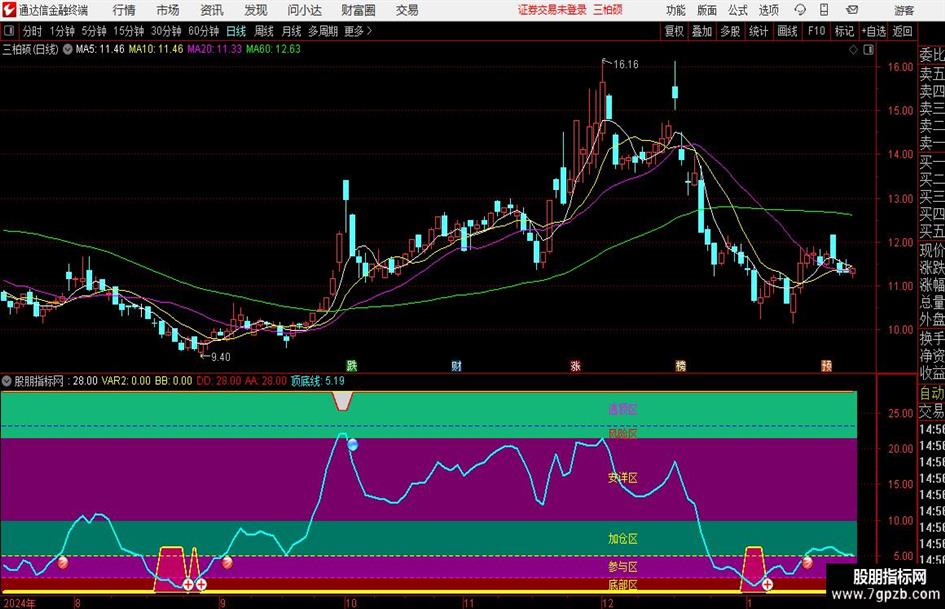Click the 返回 back button
945x609 pixels.
[x=902, y=31]
